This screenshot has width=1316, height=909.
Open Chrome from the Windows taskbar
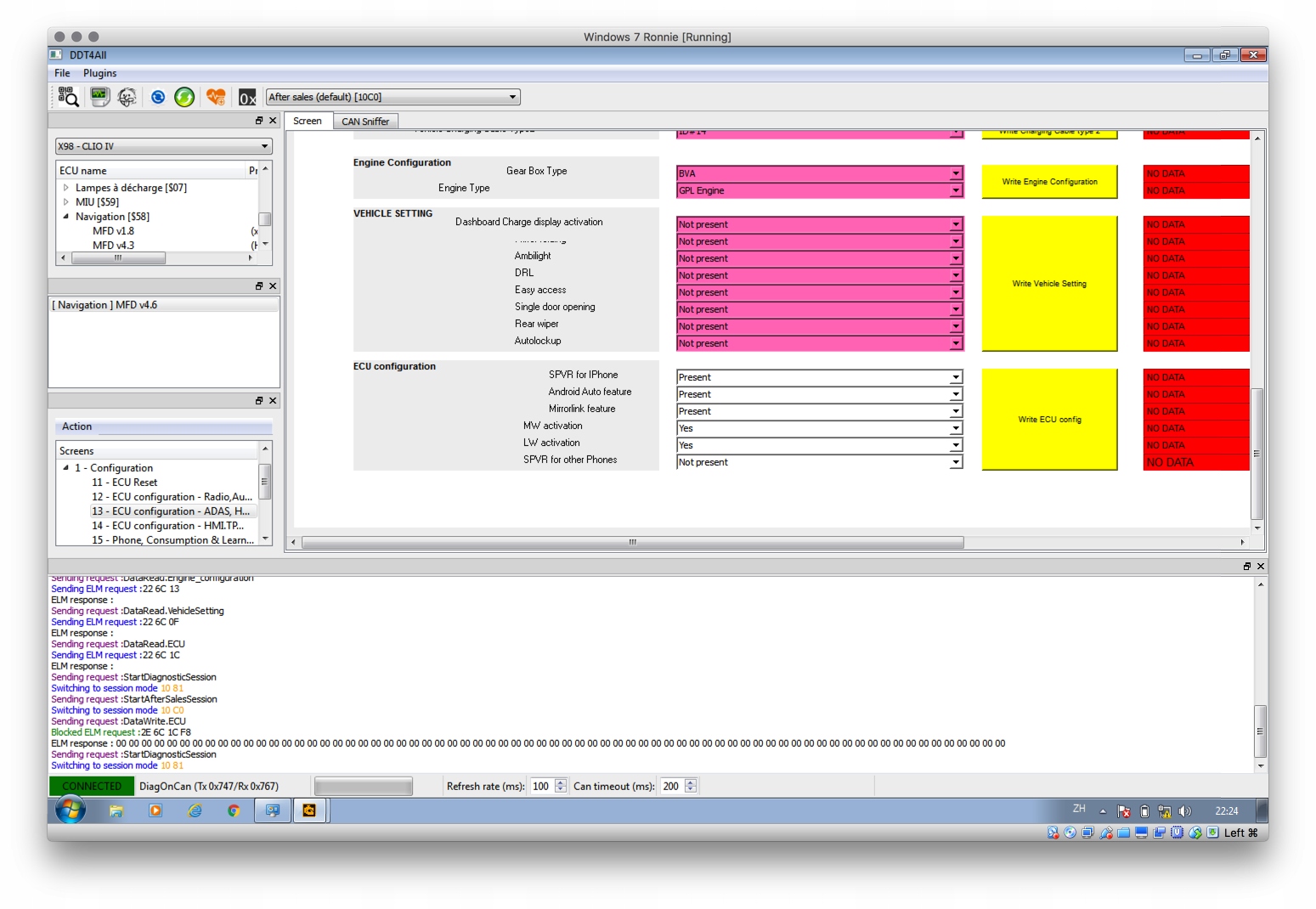coord(234,811)
